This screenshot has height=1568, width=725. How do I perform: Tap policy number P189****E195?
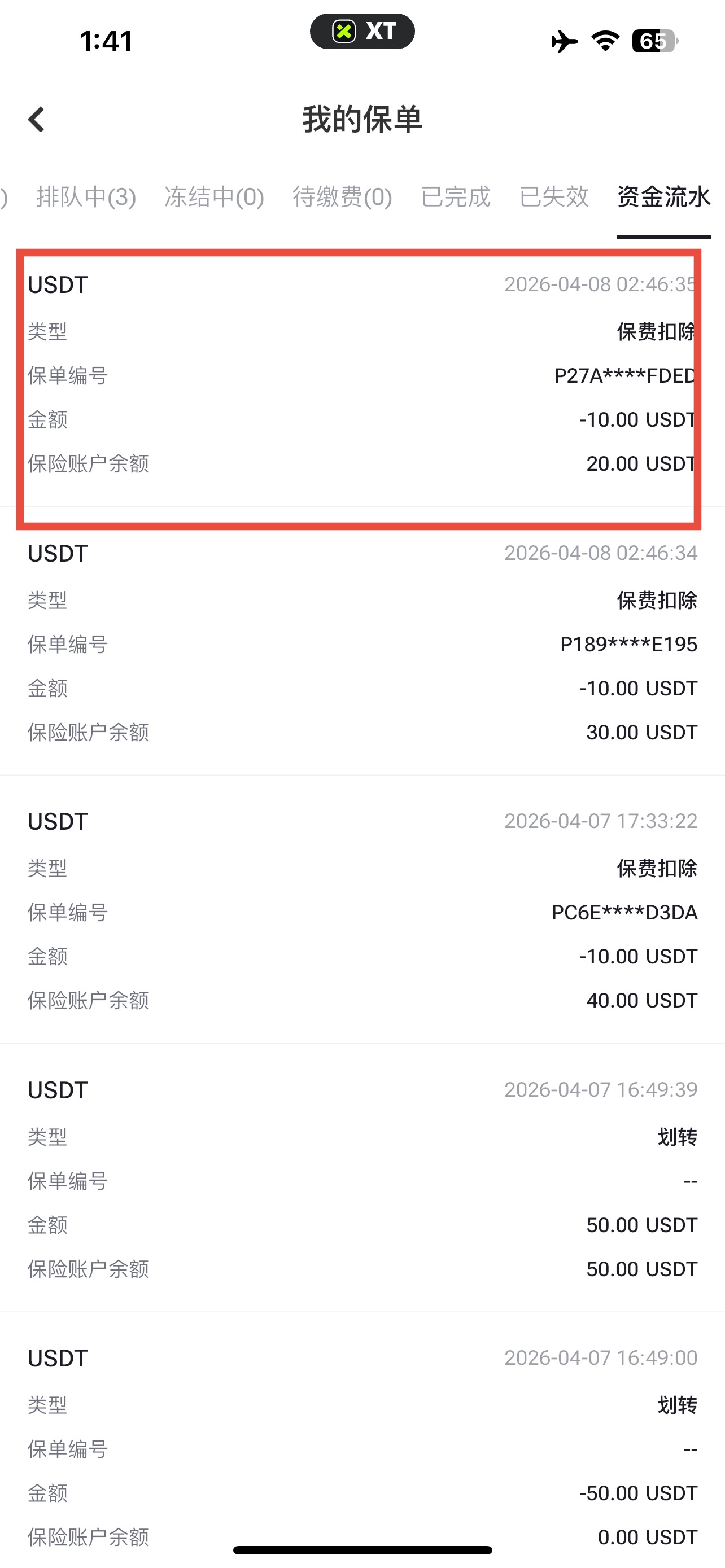[x=628, y=644]
